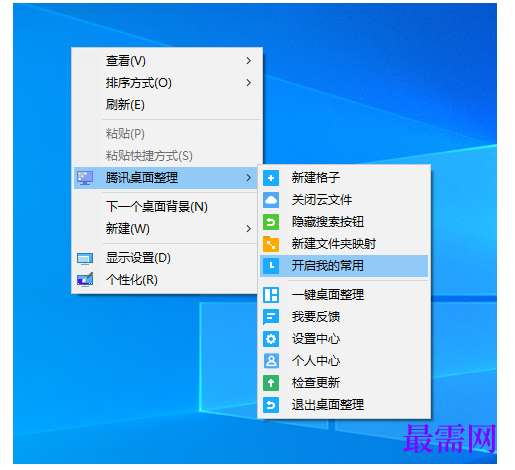The image size is (515, 470).
Task: Click the green arrow icon beside 隐藏搜索按钮
Action: pyautogui.click(x=271, y=222)
